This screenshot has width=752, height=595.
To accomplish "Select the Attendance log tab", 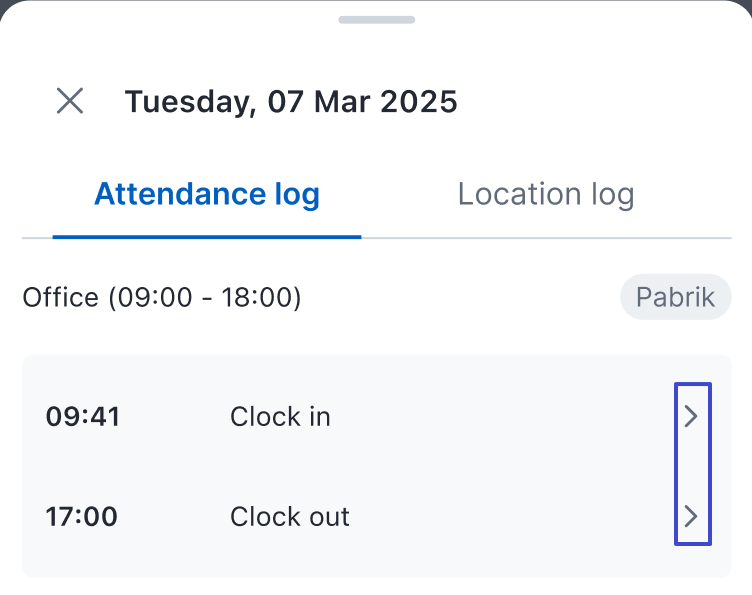I will 207,194.
